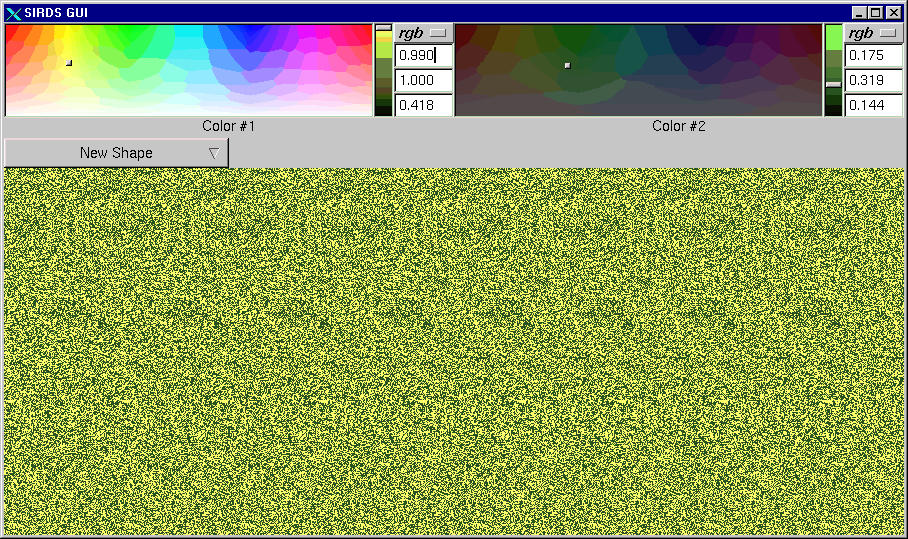Click Color #1 red value field 0.990

pyautogui.click(x=424, y=56)
